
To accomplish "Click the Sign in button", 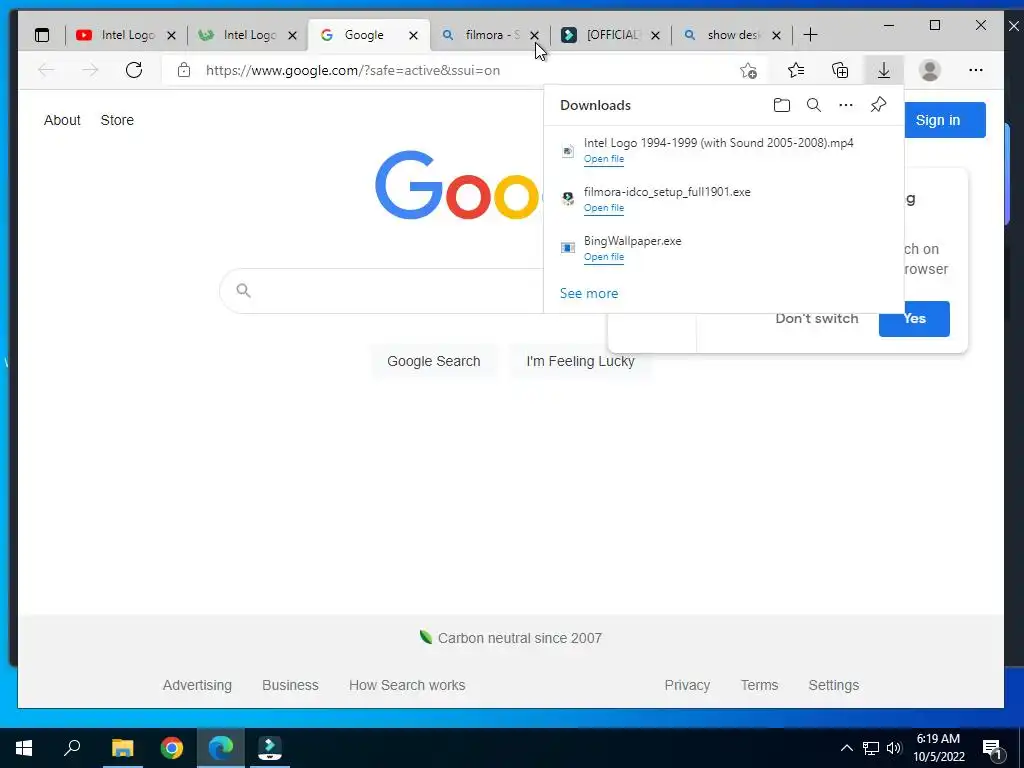I will coord(944,120).
